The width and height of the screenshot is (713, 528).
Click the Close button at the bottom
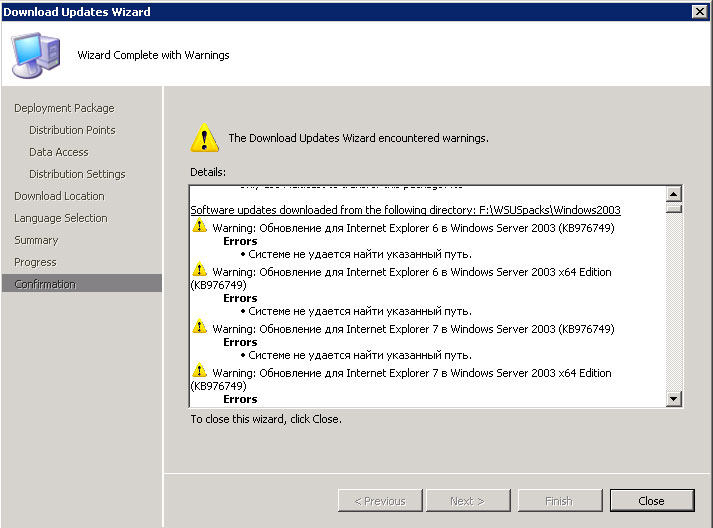(652, 501)
